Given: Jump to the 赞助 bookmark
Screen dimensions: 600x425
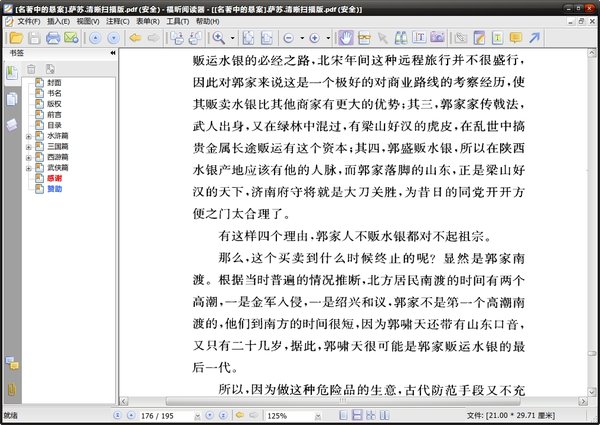Looking at the screenshot, I should click(54, 189).
